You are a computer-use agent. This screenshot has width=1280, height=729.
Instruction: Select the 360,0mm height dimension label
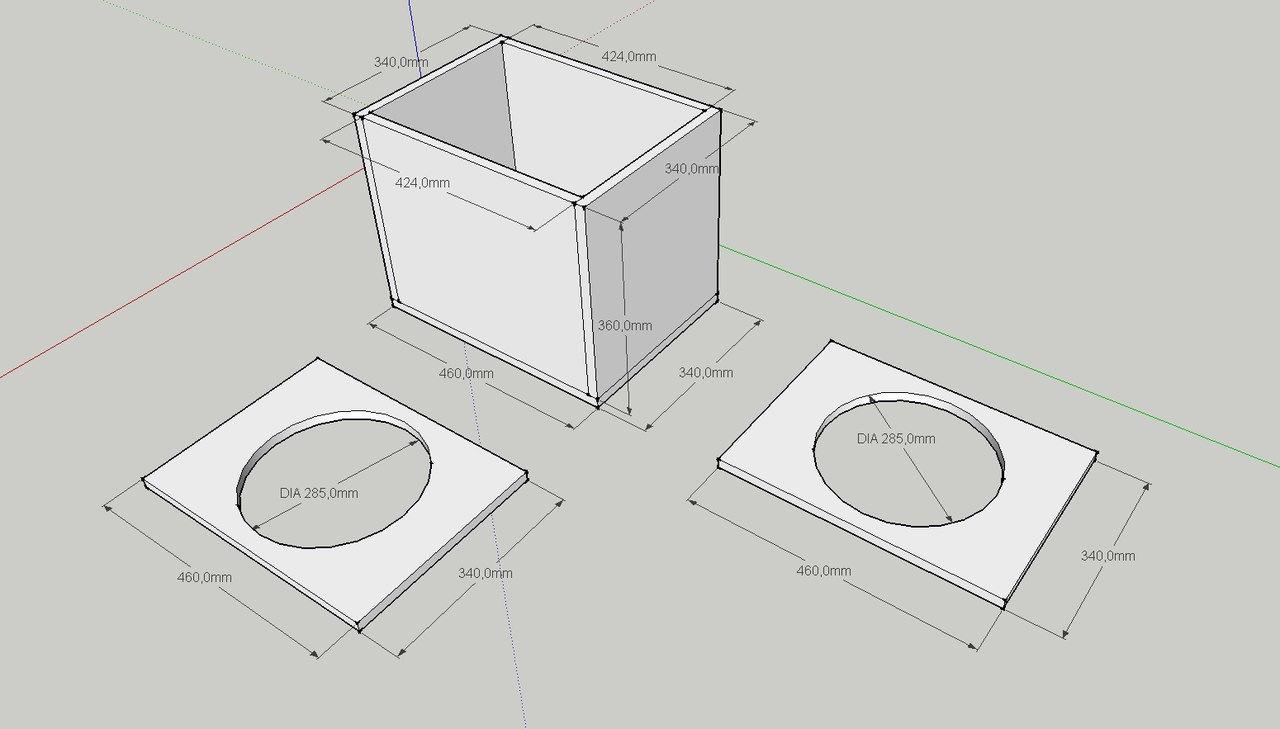[x=625, y=326]
